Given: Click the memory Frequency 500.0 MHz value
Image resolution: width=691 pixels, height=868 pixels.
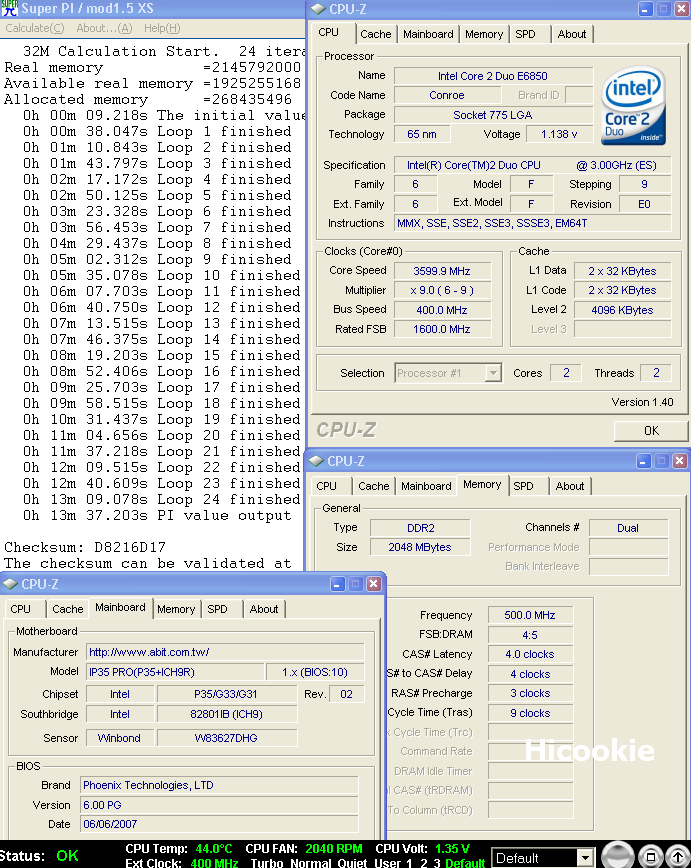Looking at the screenshot, I should tap(530, 615).
